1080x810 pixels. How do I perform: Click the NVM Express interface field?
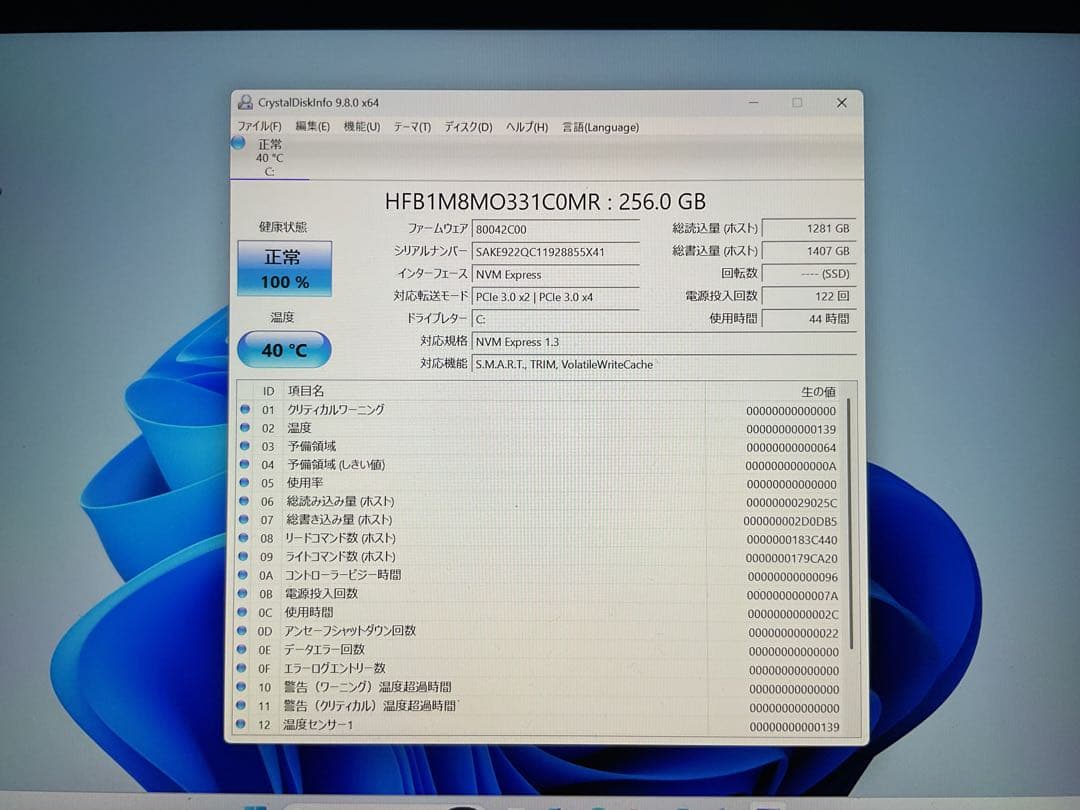(556, 274)
